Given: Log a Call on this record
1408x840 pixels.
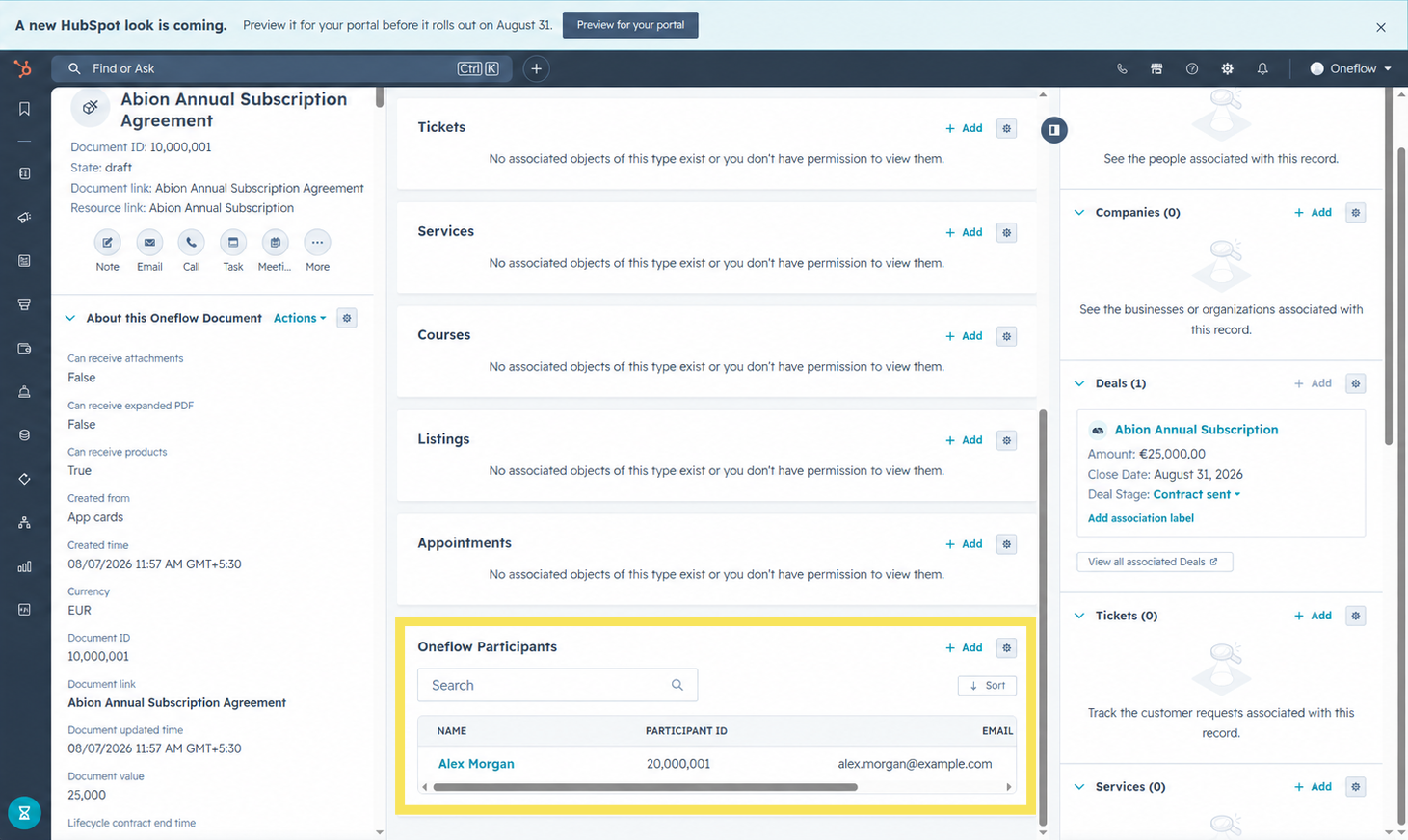Looking at the screenshot, I should click(191, 243).
